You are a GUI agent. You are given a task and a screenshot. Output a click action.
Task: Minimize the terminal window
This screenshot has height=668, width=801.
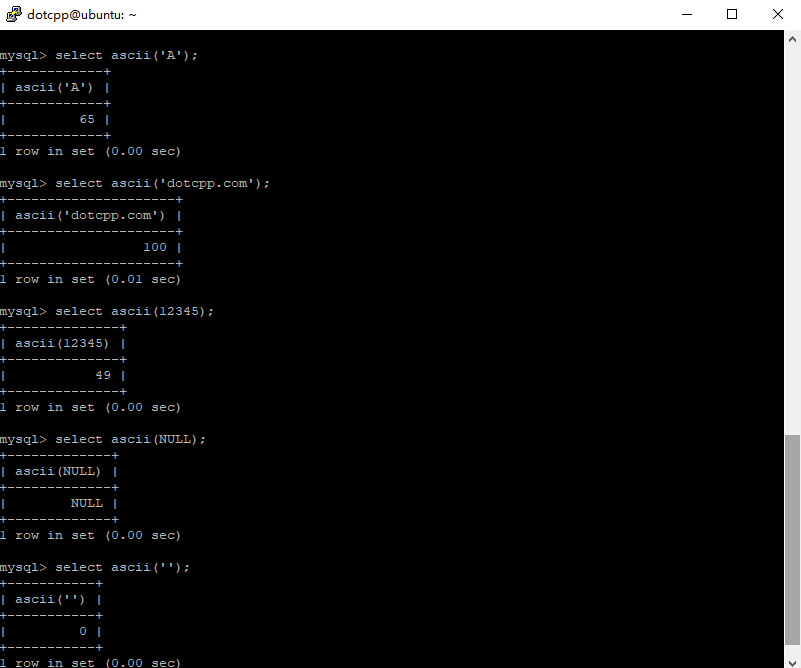click(686, 14)
